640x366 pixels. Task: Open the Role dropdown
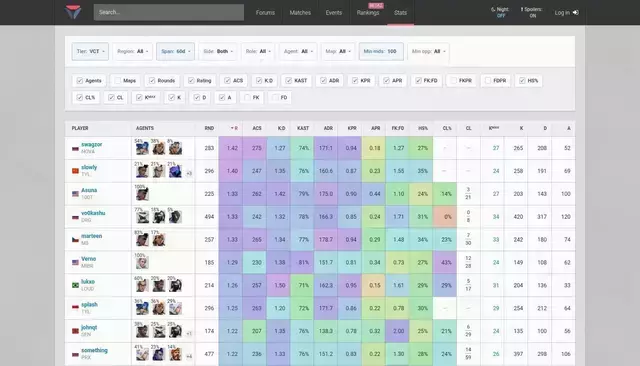coord(258,51)
